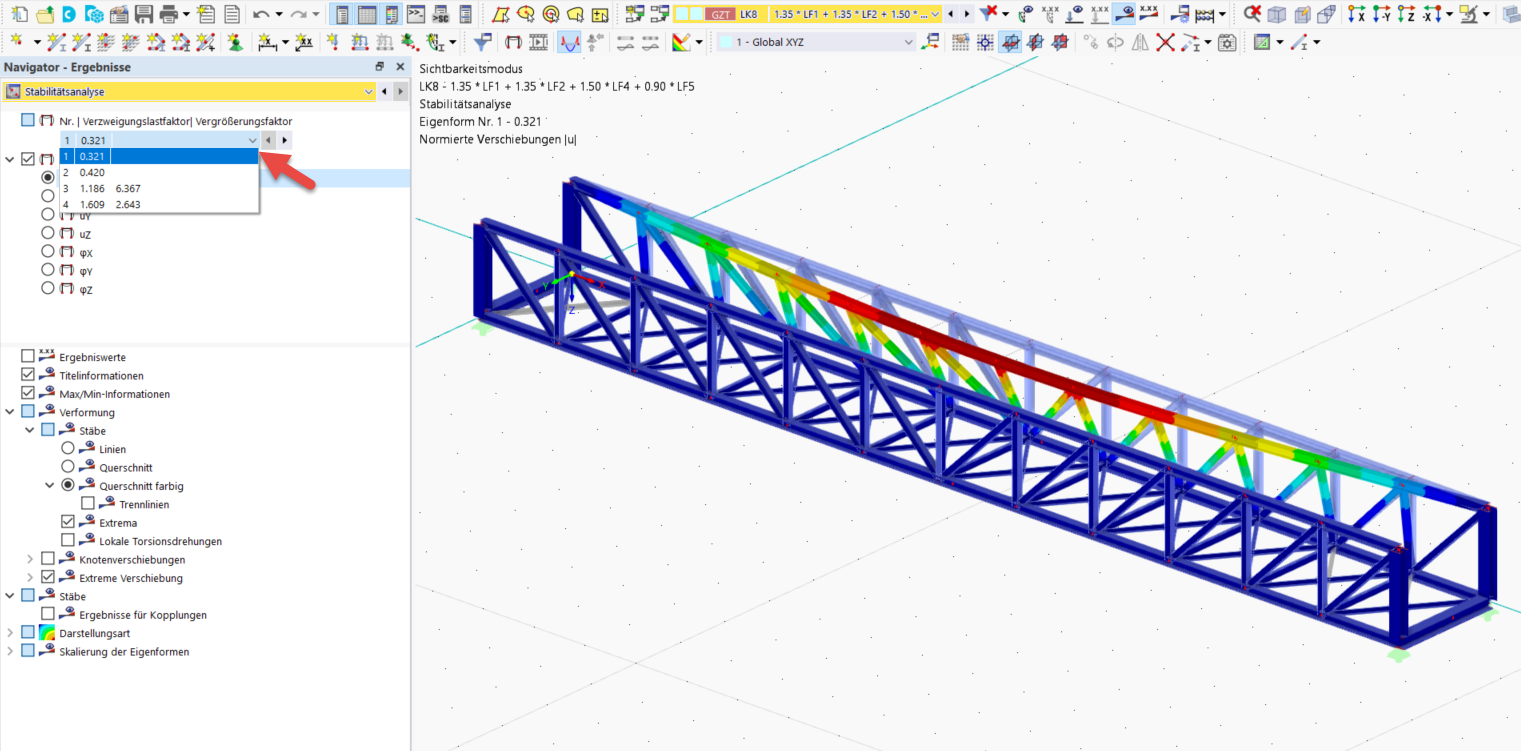Select eigenvalue 2 with factor 0.420
Screen dimensions: 1521x751
pyautogui.click(x=159, y=172)
